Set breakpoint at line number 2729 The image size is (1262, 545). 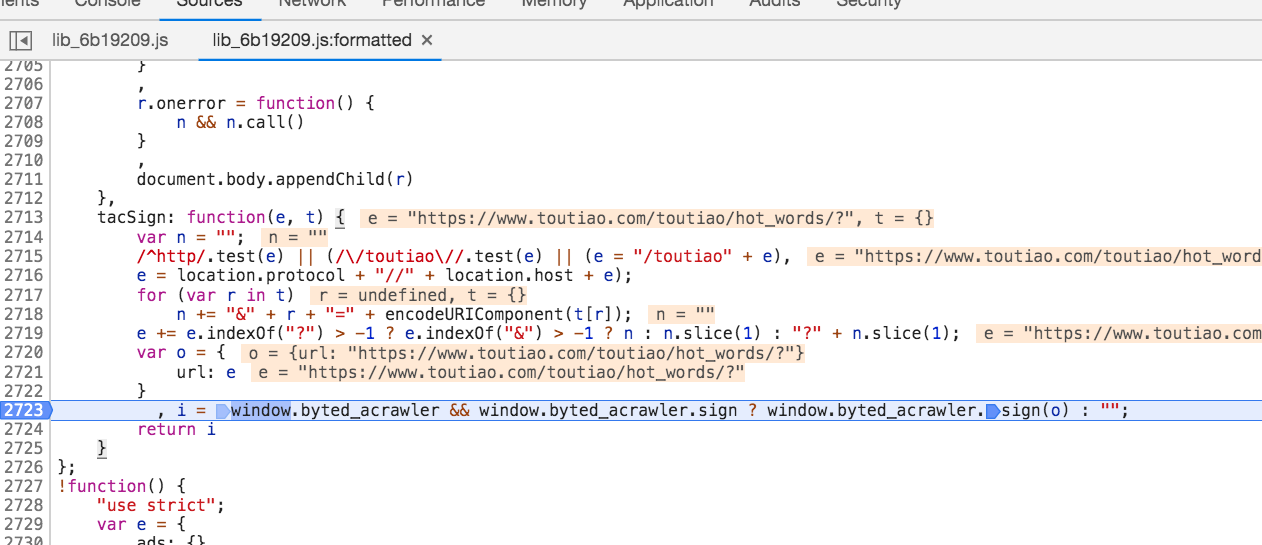pos(23,525)
